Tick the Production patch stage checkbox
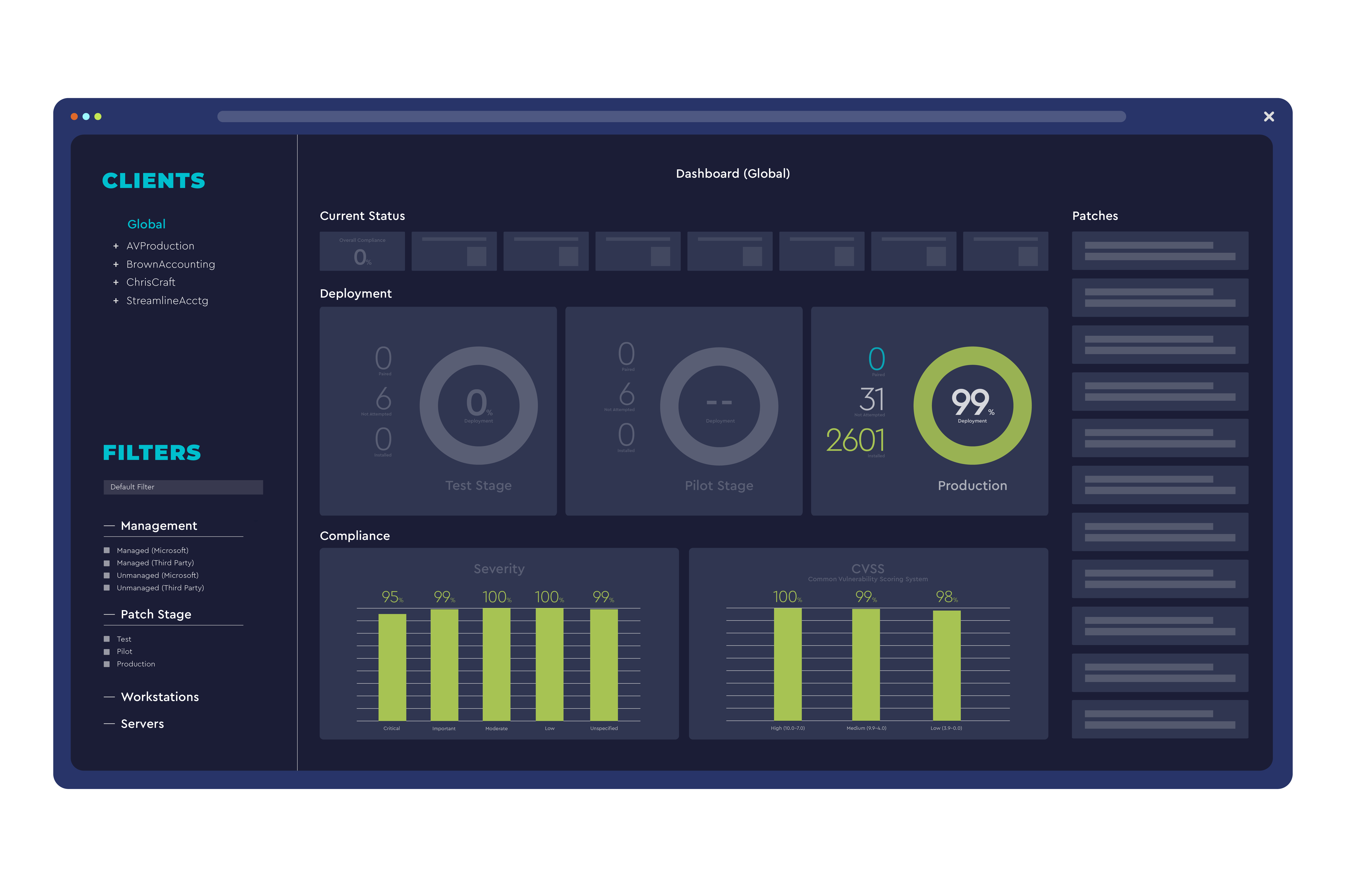The image size is (1346, 896). tap(107, 664)
